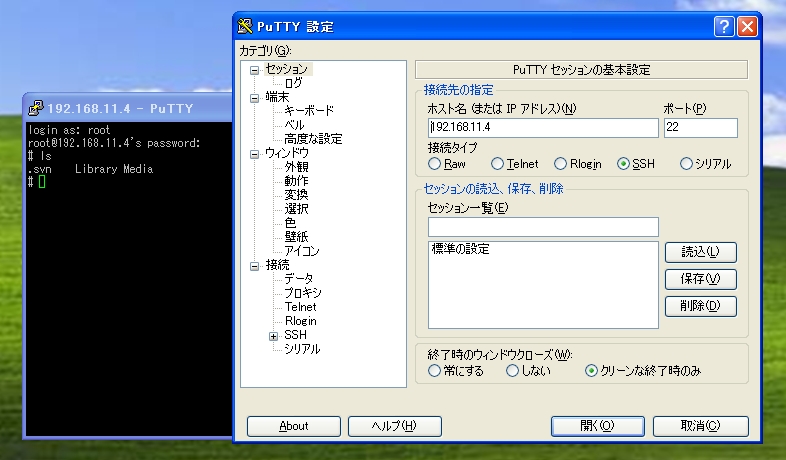
Task: Open the アイコン settings category
Action: [302, 251]
